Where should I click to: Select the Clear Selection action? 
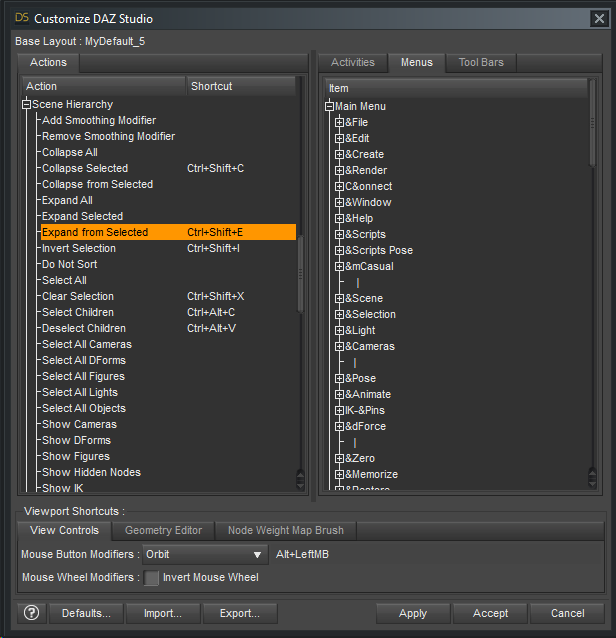tap(78, 297)
